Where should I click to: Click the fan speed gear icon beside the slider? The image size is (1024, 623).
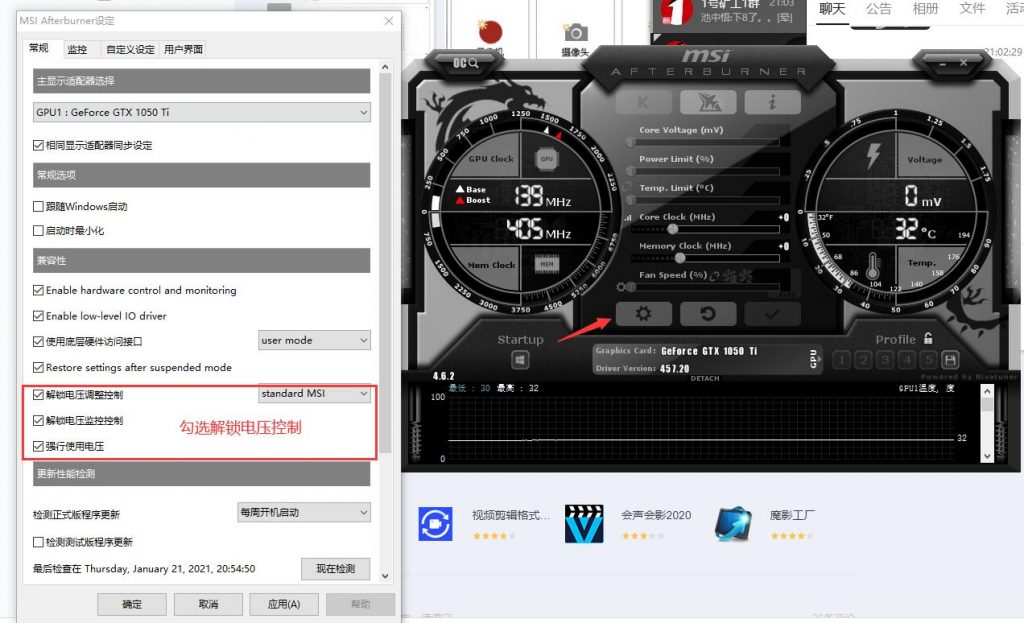coord(621,287)
